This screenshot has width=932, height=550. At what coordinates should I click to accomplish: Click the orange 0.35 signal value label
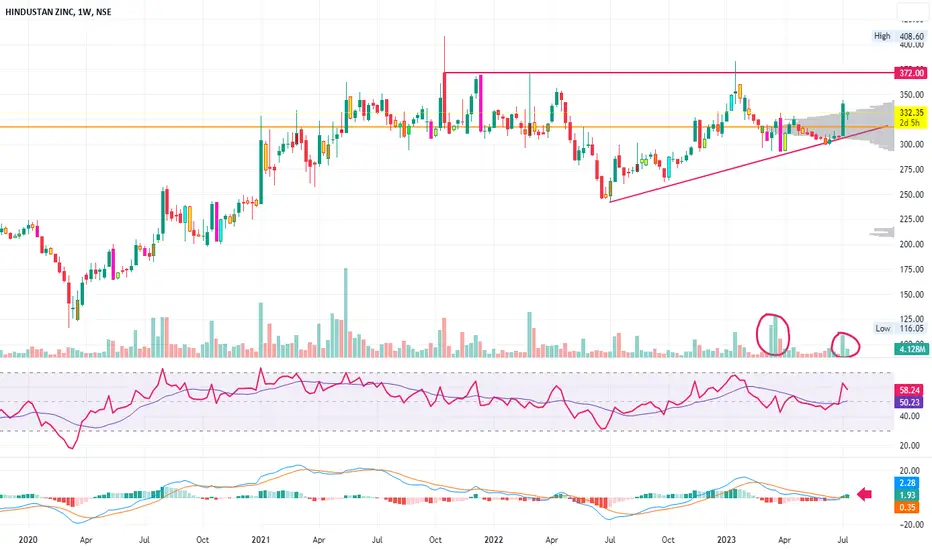coord(908,507)
